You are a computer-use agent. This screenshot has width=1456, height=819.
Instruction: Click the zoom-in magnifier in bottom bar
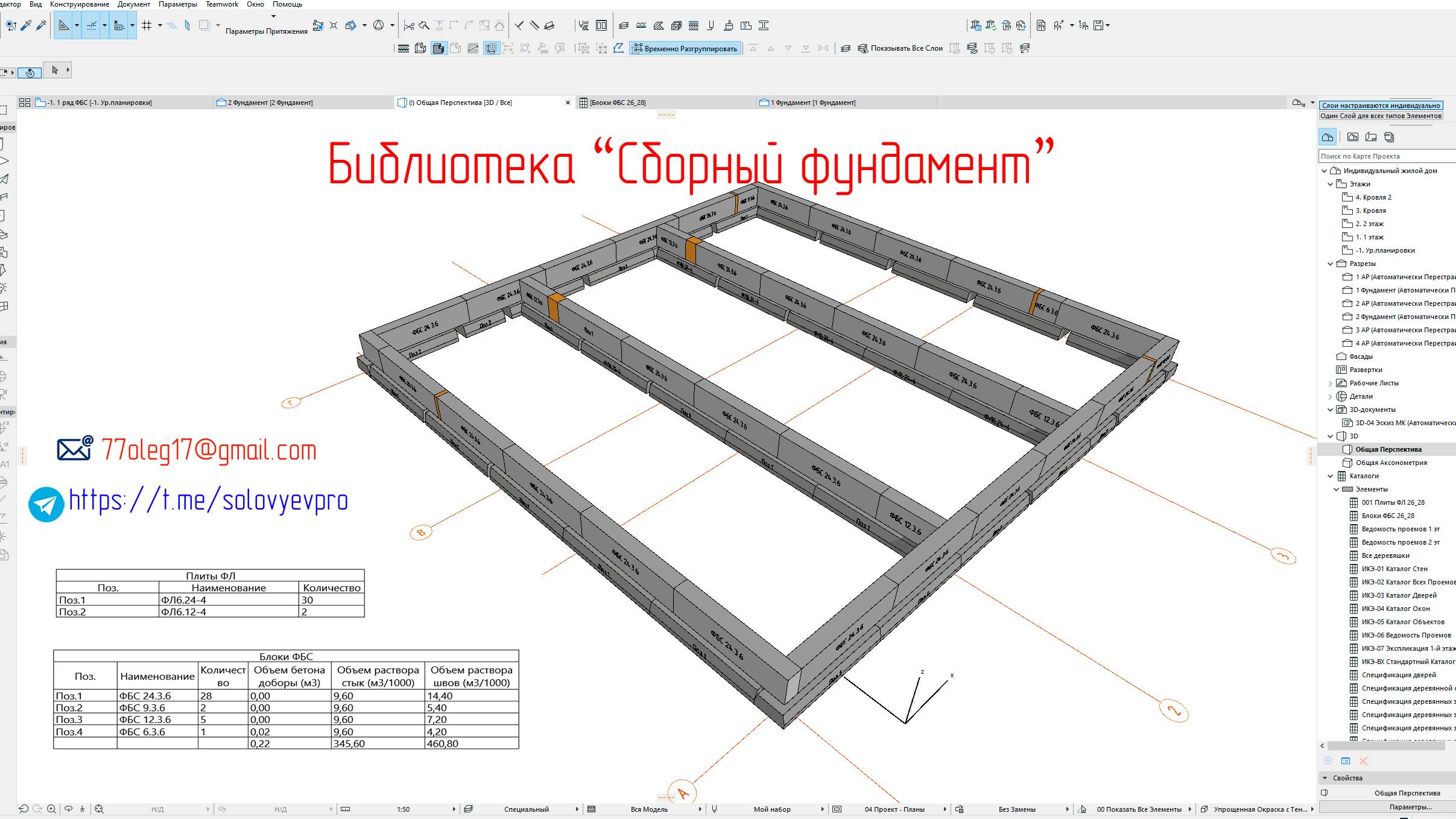coord(52,809)
